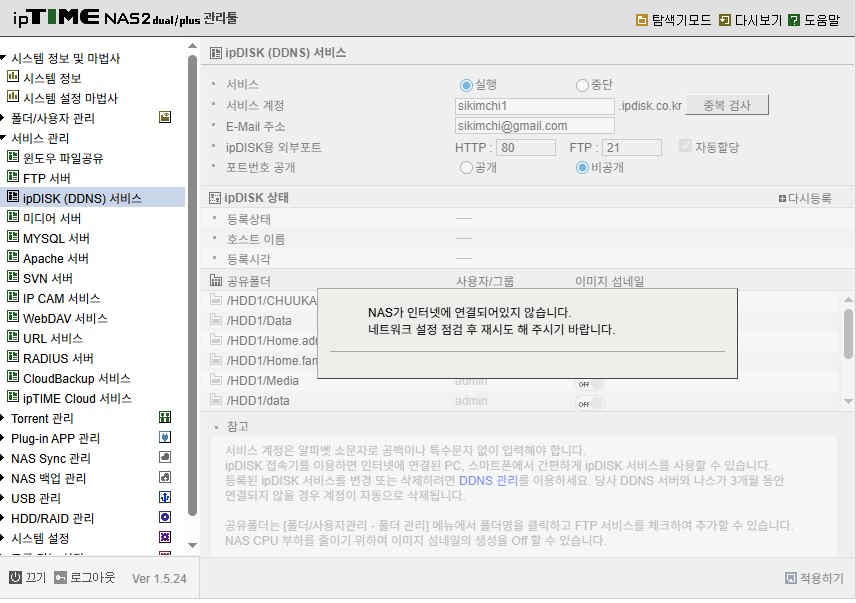Click the USB 관리 anchor icon

pyautogui.click(x=165, y=498)
